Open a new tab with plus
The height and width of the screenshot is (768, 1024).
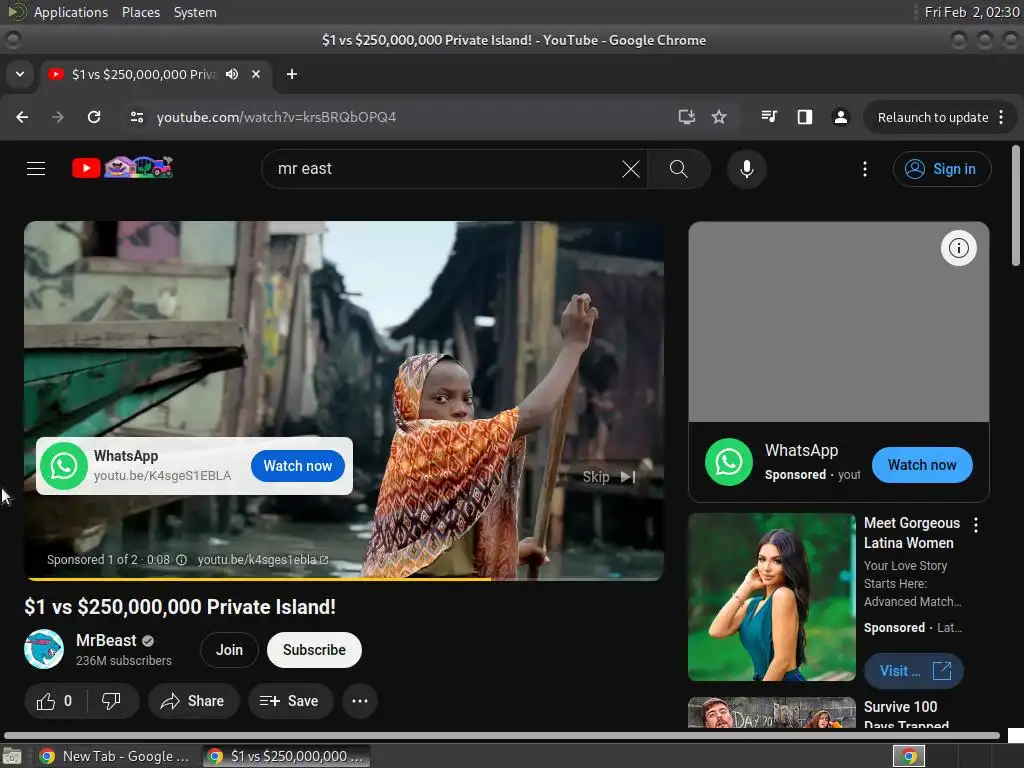[x=292, y=74]
